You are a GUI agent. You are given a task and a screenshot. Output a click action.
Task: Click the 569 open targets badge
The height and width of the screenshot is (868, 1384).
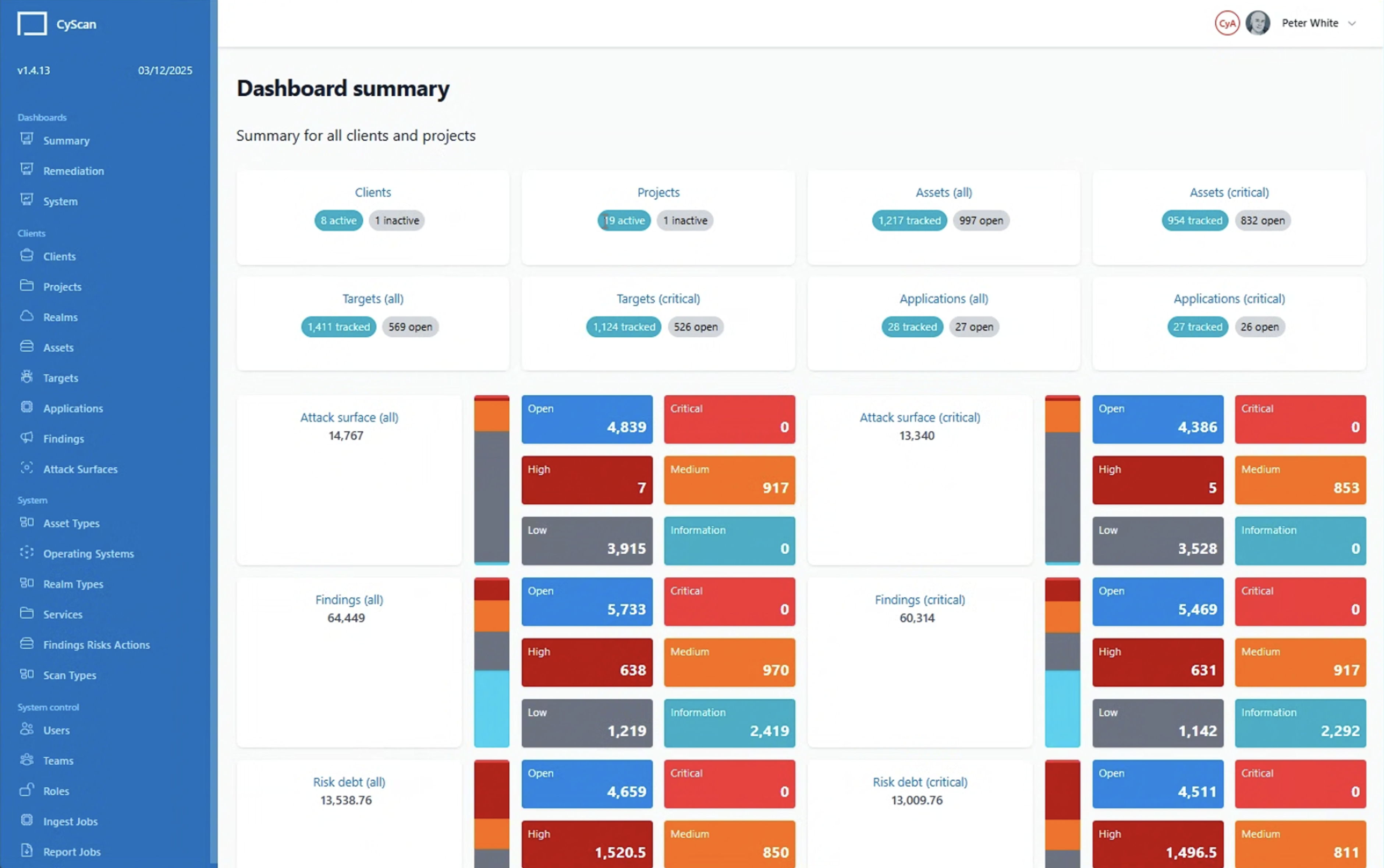tap(410, 327)
